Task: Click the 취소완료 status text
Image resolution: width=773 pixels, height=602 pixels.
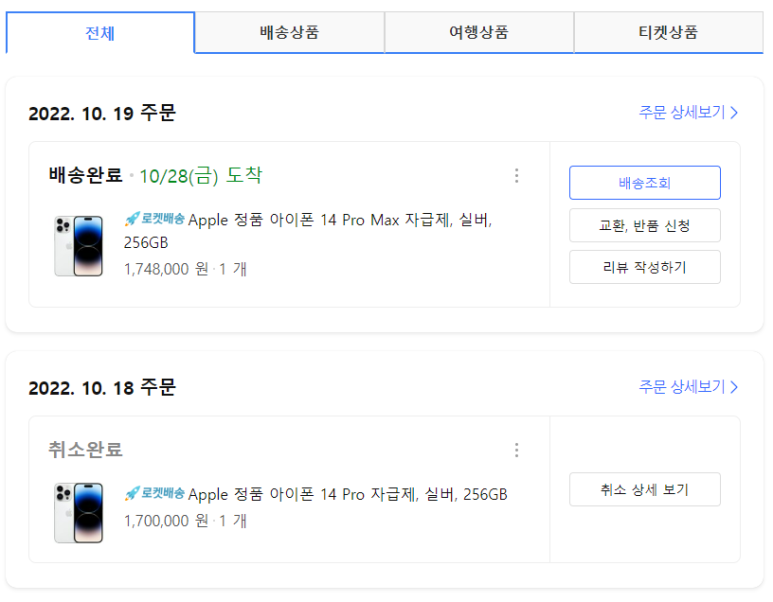Action: click(85, 450)
